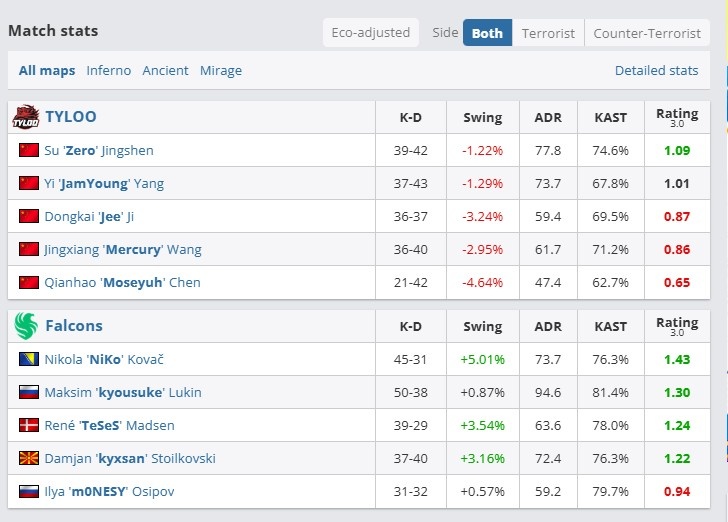Open Su 'Zero' Jingshen player profile
The height and width of the screenshot is (522, 728).
[99, 150]
